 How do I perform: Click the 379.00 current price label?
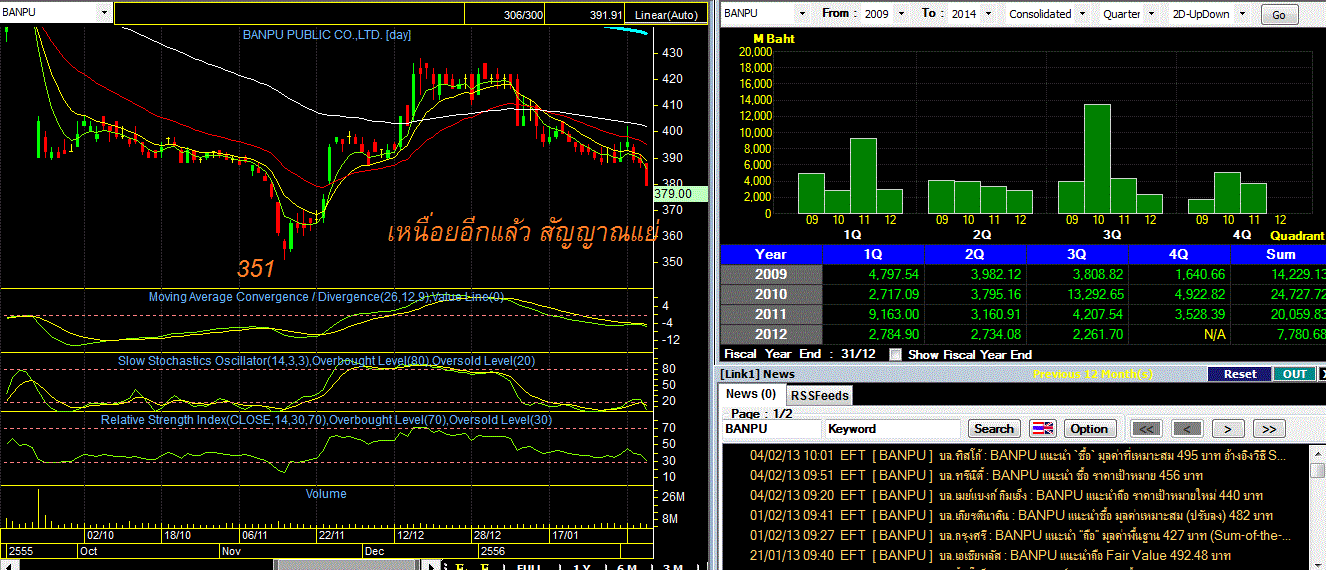pos(680,193)
